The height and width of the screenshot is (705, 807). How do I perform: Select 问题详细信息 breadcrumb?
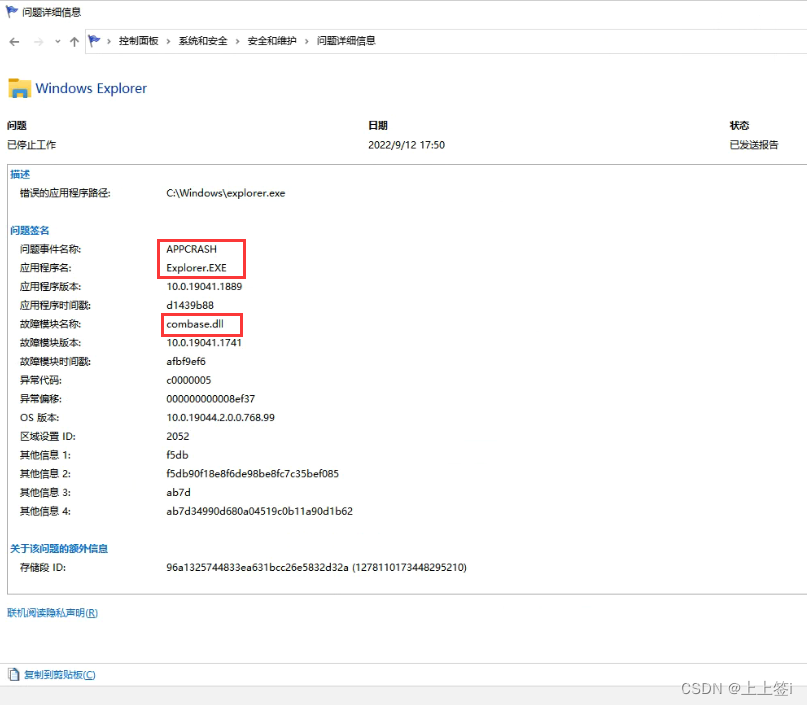point(346,41)
